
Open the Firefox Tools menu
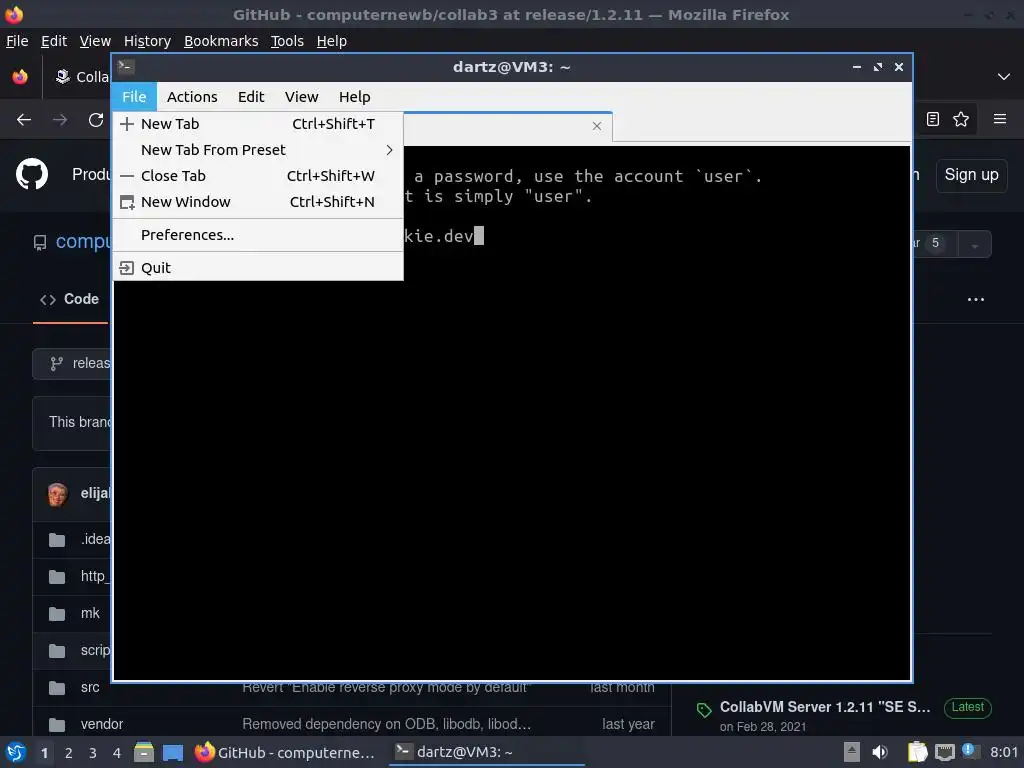pyautogui.click(x=287, y=41)
